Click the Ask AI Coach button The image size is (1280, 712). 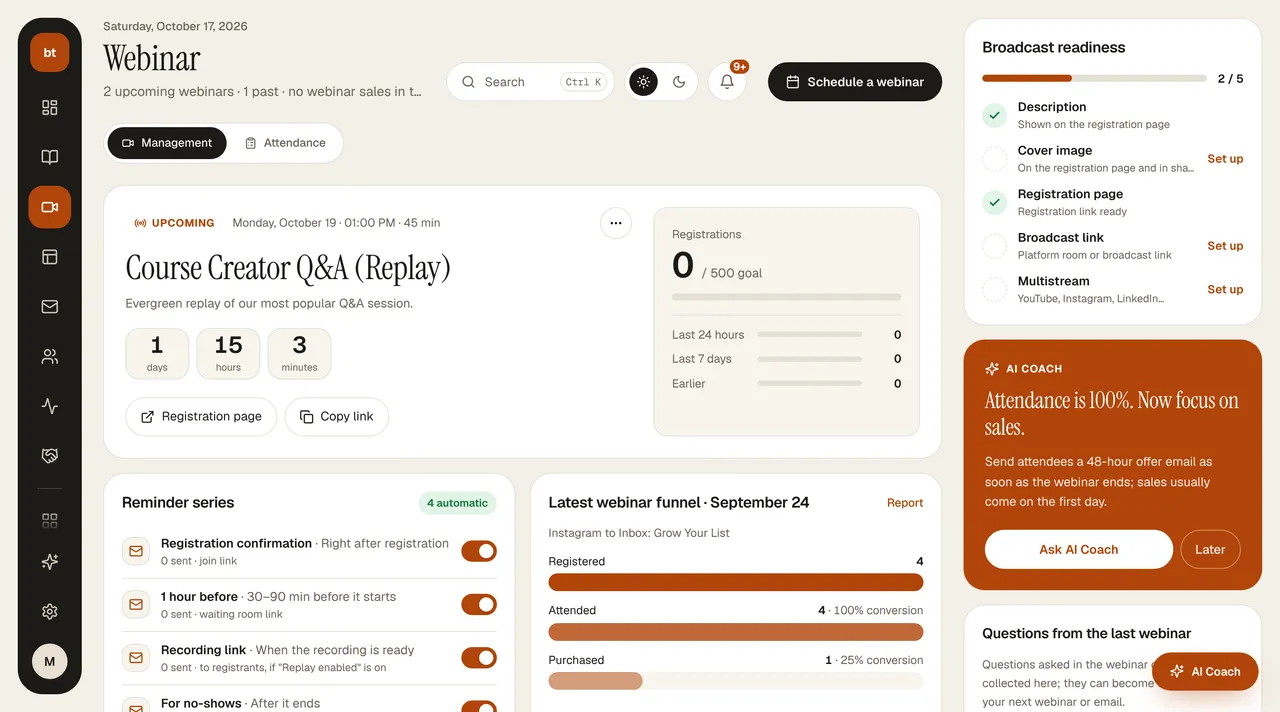pyautogui.click(x=1078, y=549)
